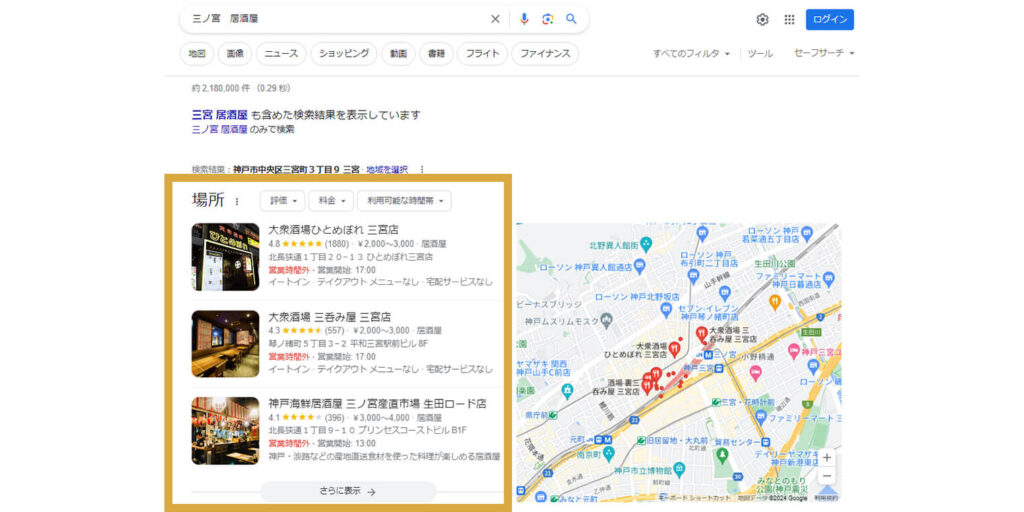Open 大衆酒場 三呑み屋 三宮店 listing title

pyautogui.click(x=330, y=317)
